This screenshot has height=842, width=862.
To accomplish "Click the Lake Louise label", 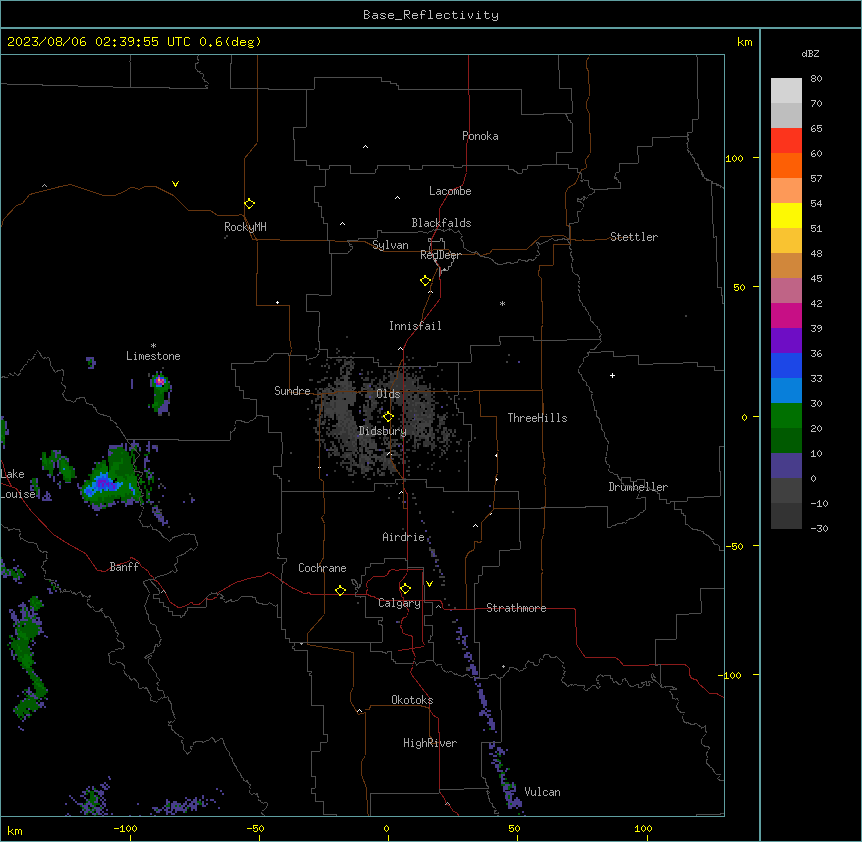I will coord(16,484).
